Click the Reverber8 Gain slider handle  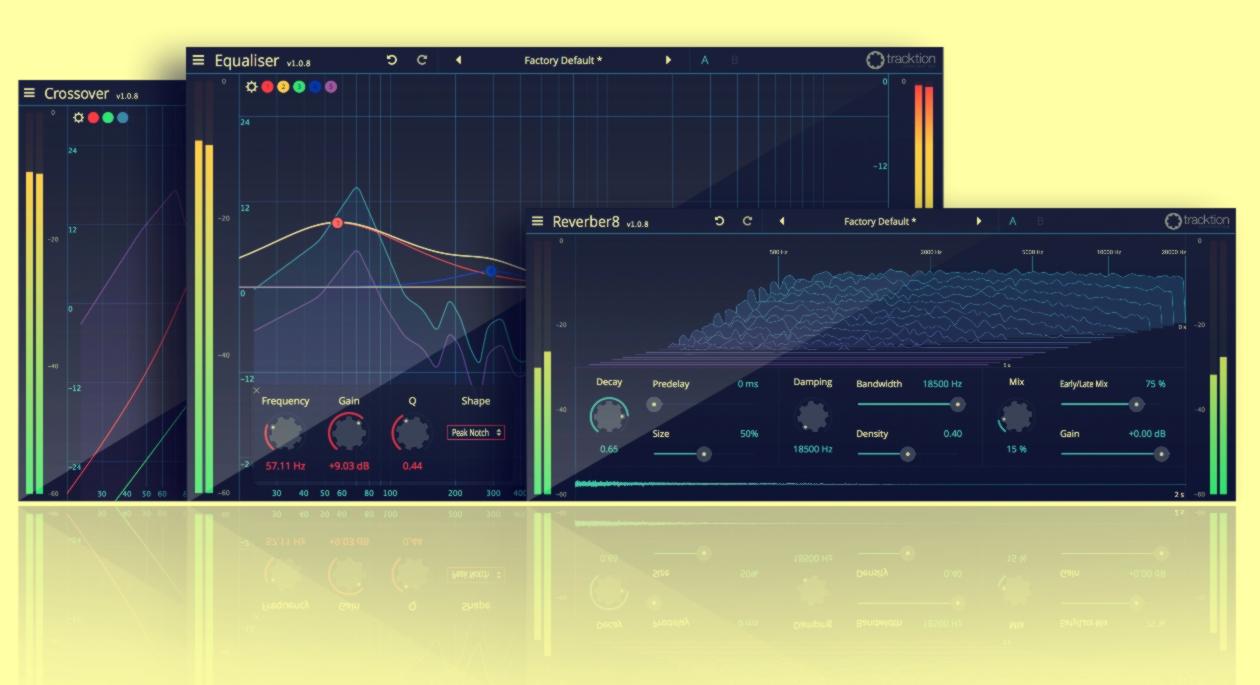1161,454
